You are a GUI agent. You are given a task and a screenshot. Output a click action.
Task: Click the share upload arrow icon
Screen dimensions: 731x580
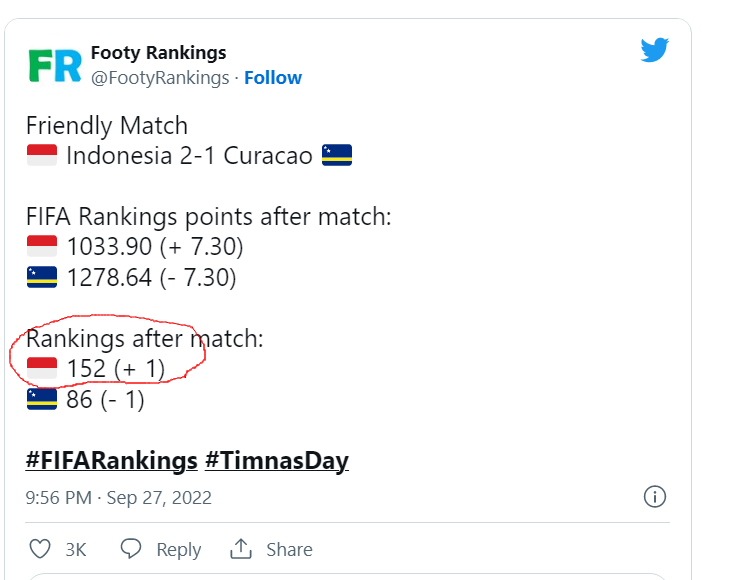[240, 549]
